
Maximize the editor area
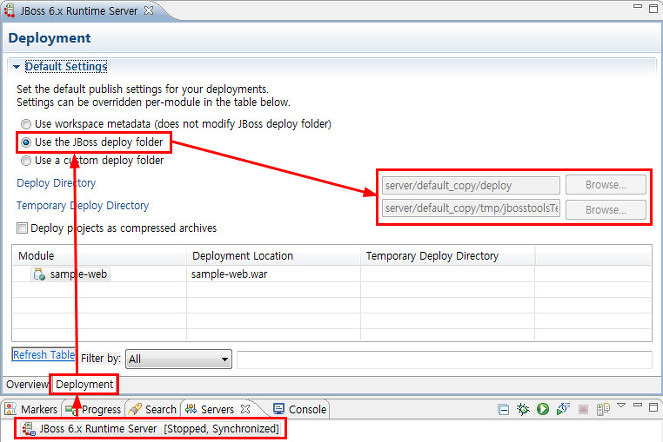653,8
